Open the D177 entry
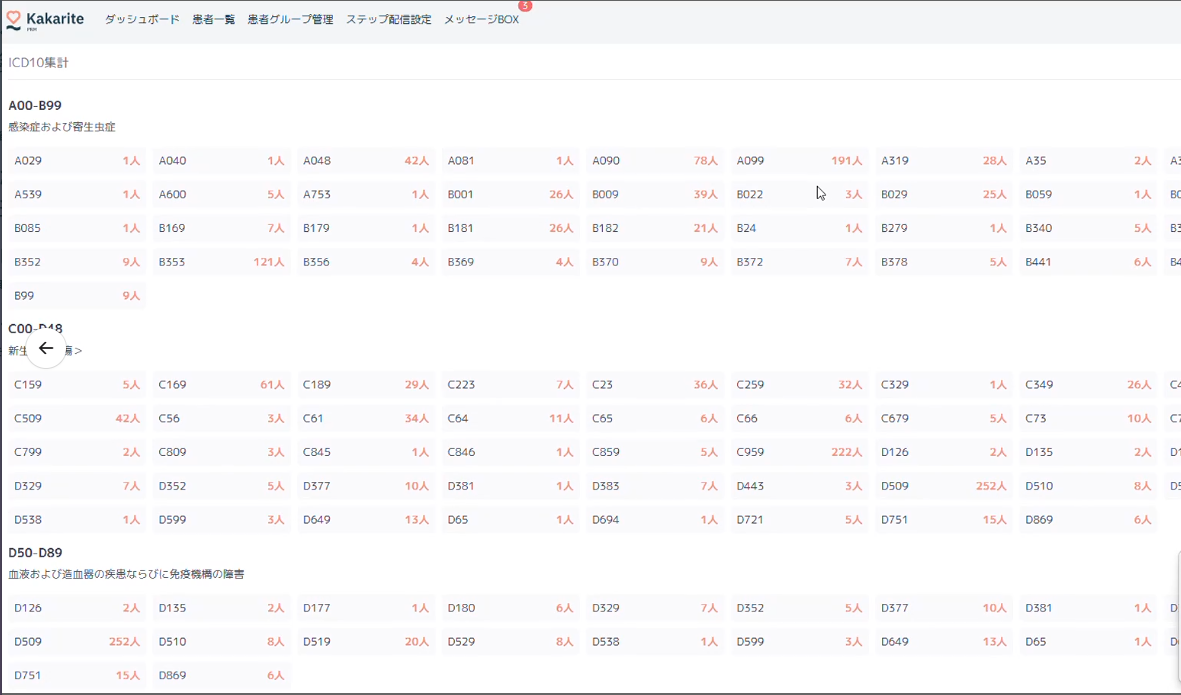 (x=366, y=608)
